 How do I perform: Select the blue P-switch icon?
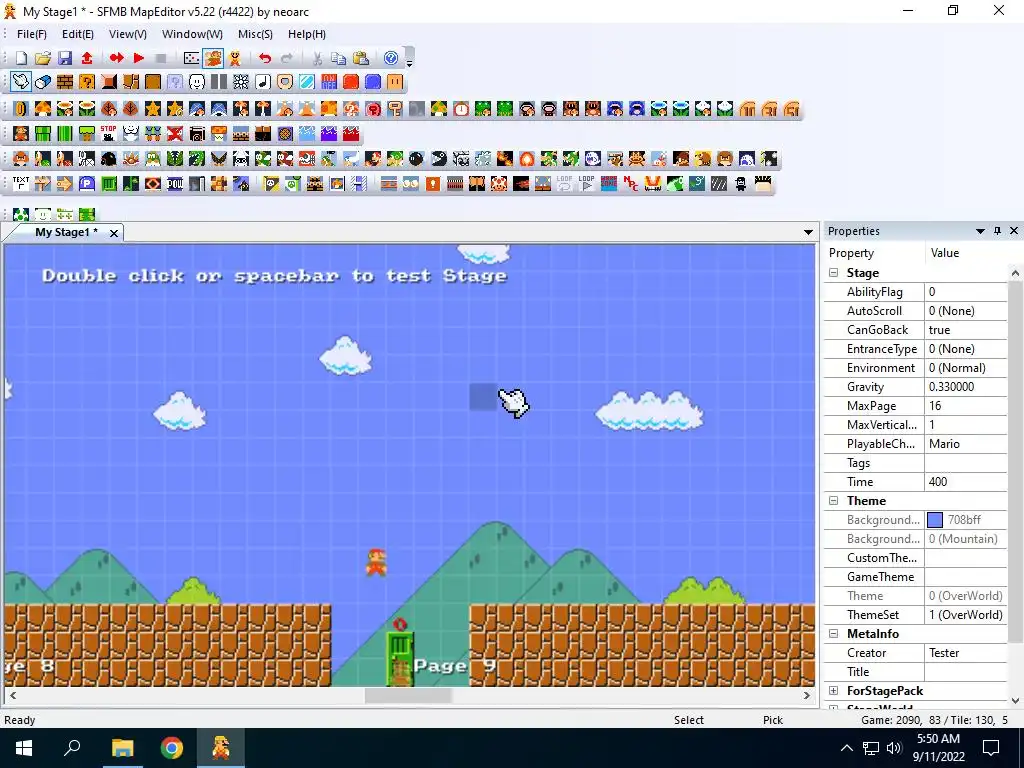[x=86, y=184]
